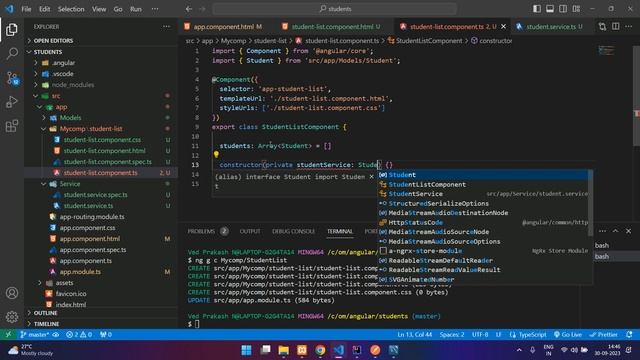Toggle the secondary side bar layout icon
This screenshot has width=640, height=360.
563,9
